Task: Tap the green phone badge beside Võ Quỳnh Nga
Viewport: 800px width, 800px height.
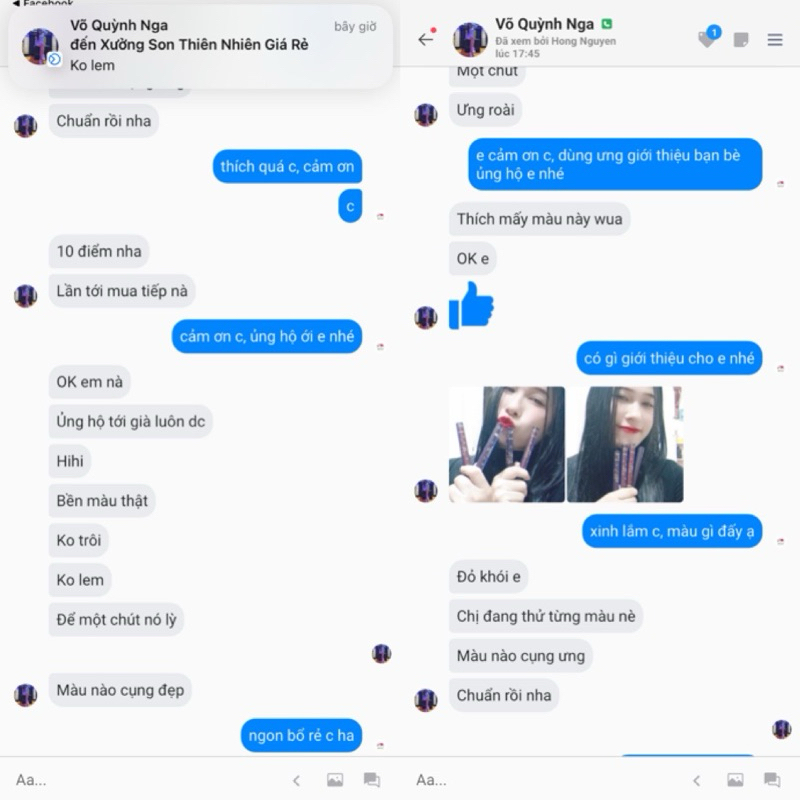Action: [x=607, y=24]
